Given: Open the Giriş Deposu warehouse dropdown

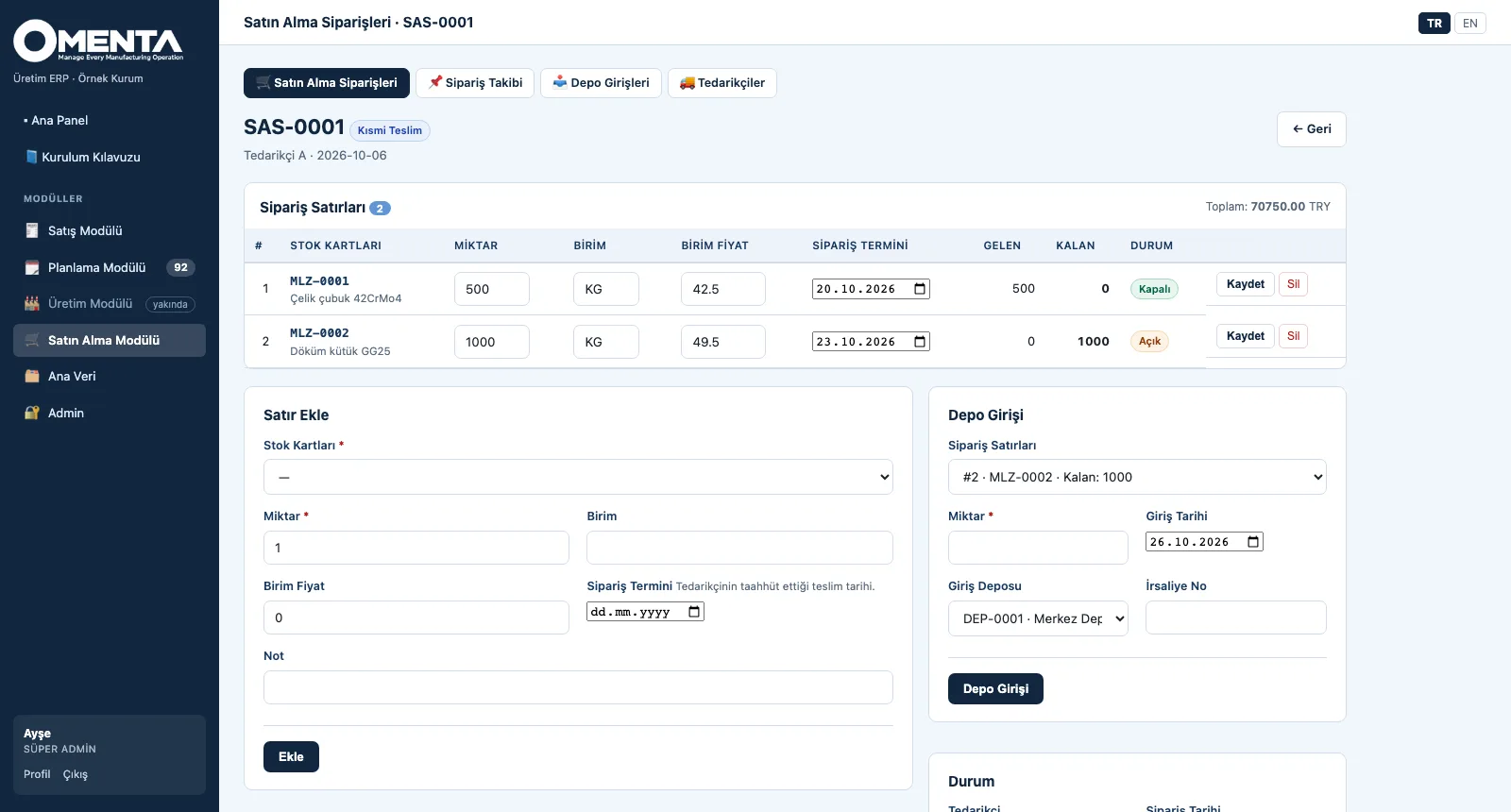Looking at the screenshot, I should point(1038,618).
